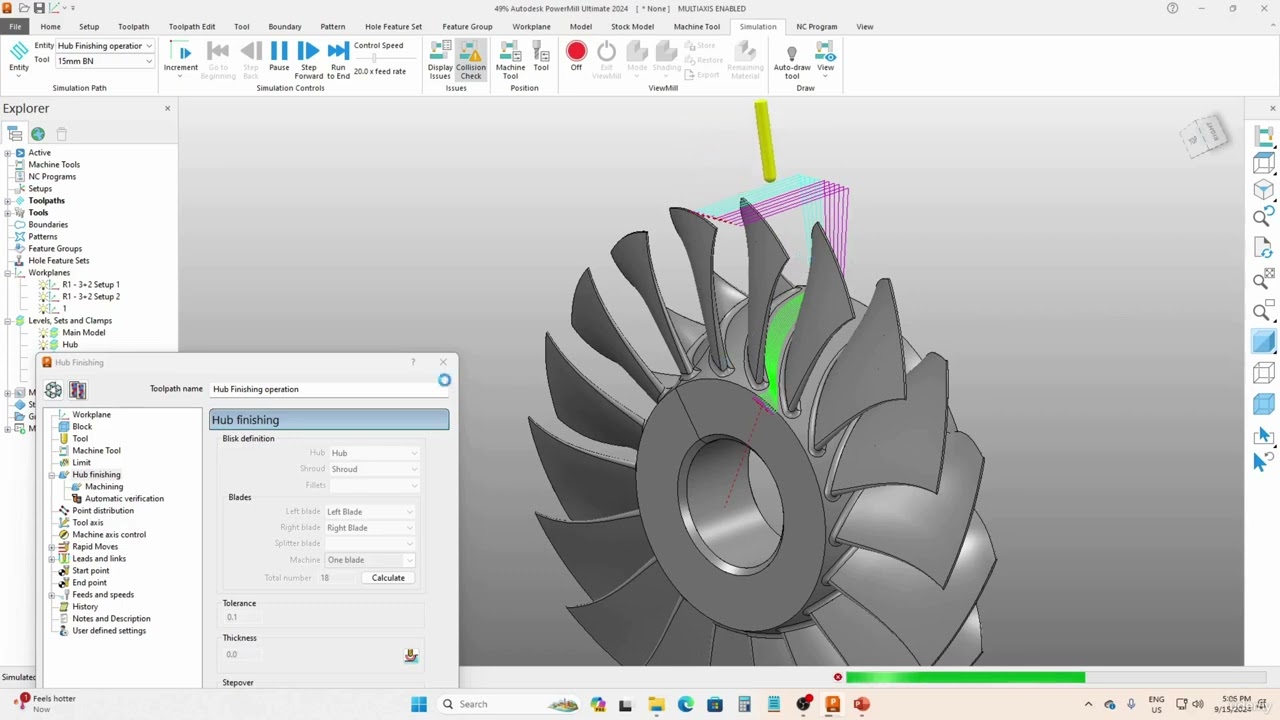The width and height of the screenshot is (1280, 720).
Task: Expand the Rapid Moves tree node
Action: pos(52,547)
